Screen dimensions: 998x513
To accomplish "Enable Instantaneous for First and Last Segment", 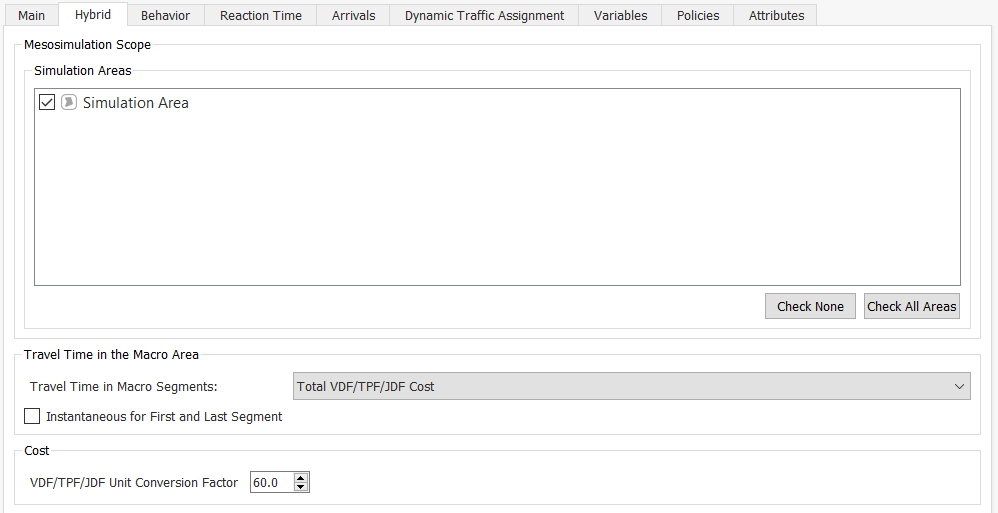I will (x=33, y=416).
